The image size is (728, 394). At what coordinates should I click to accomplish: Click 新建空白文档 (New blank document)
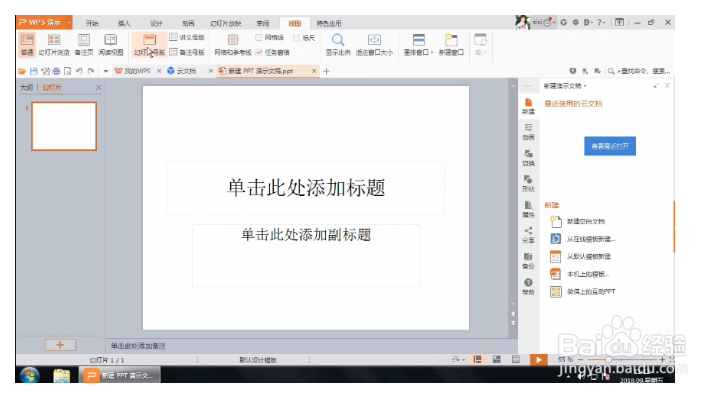pyautogui.click(x=578, y=221)
